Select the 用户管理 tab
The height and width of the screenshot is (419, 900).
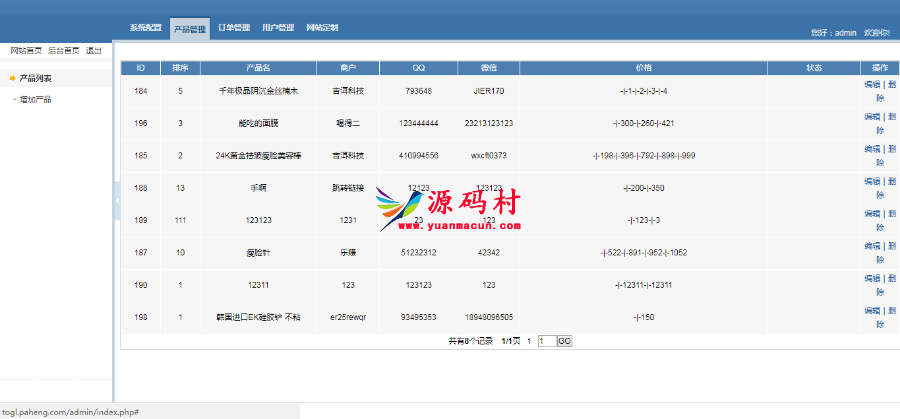[278, 28]
